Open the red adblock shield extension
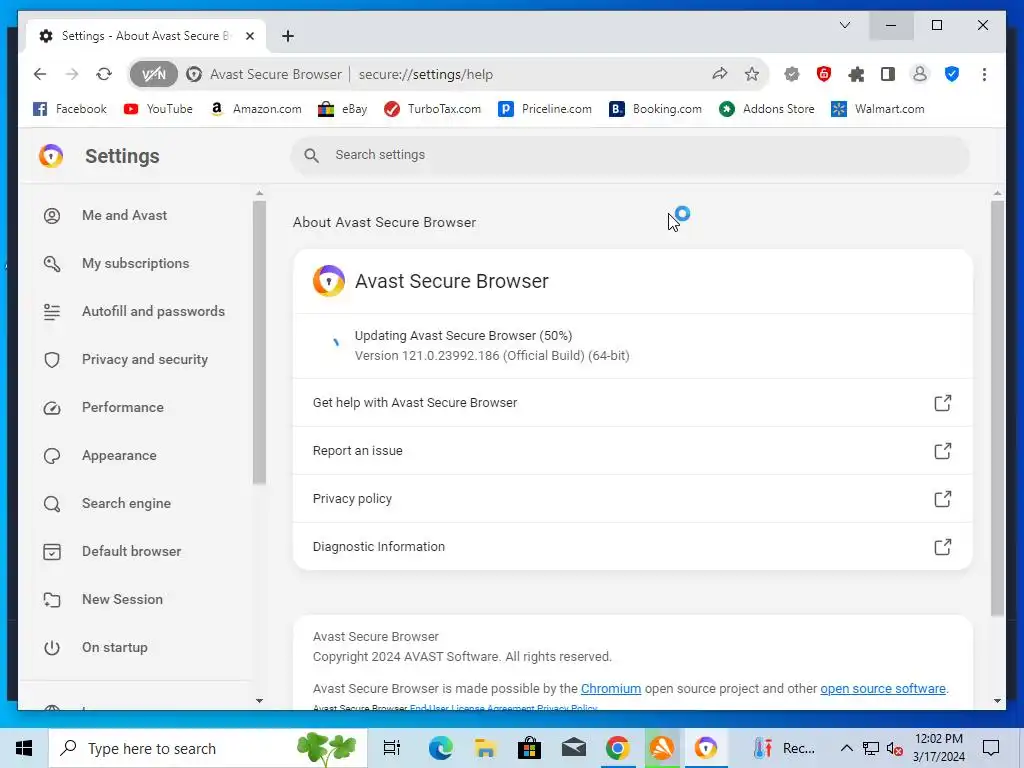The width and height of the screenshot is (1024, 768). [824, 74]
